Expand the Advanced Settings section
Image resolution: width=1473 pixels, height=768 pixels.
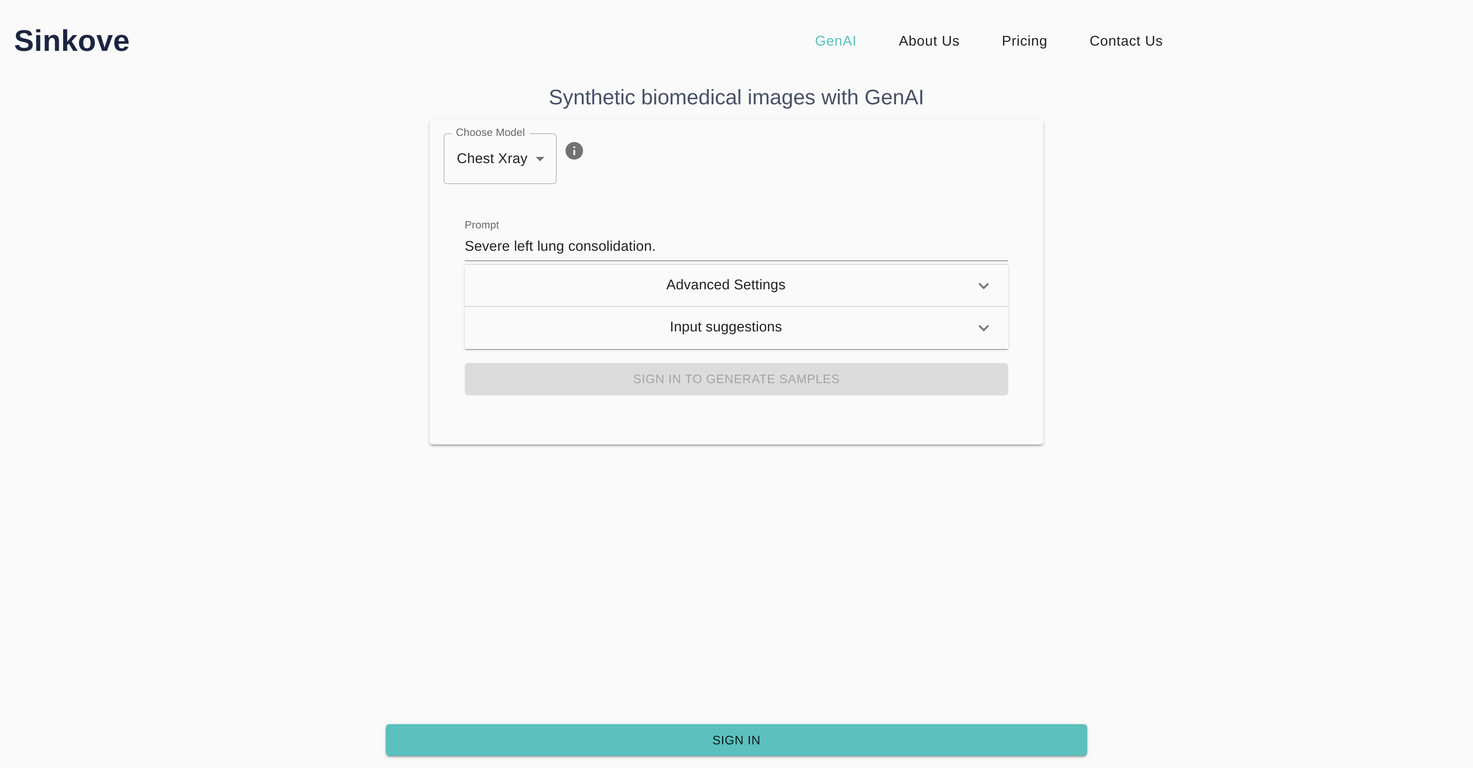coord(725,285)
